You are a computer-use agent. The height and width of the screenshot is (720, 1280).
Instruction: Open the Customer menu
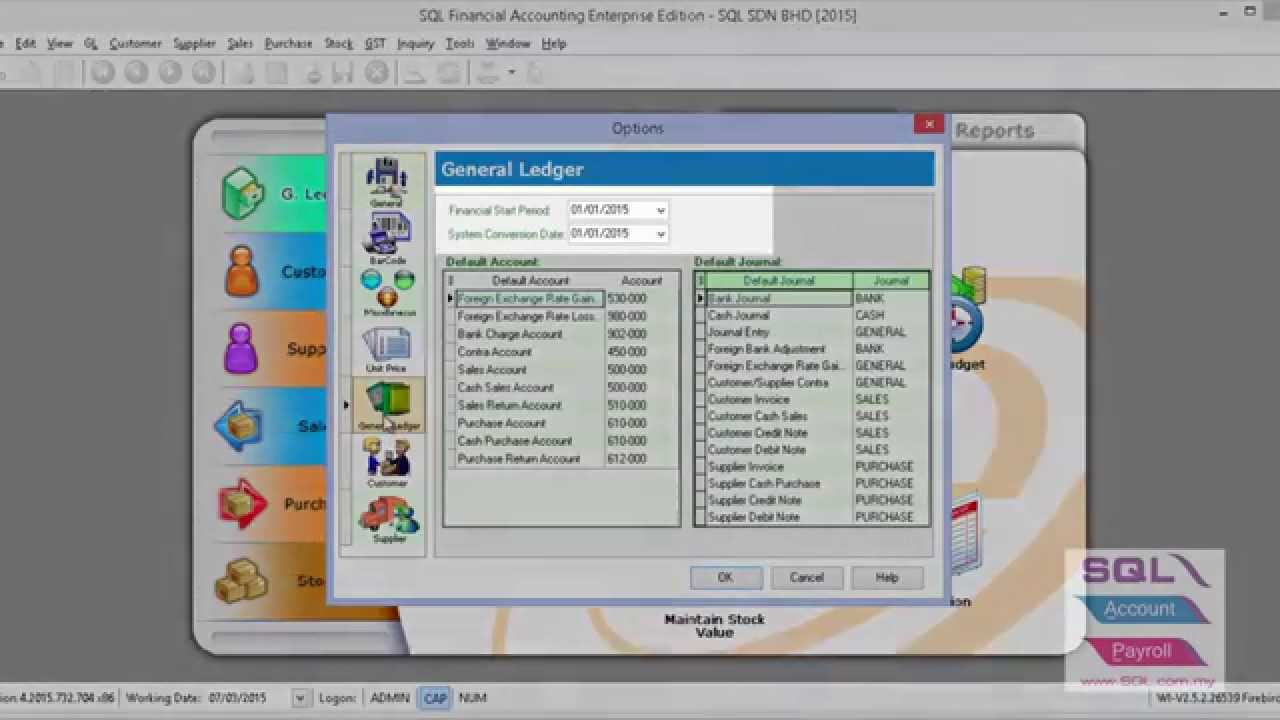point(135,44)
